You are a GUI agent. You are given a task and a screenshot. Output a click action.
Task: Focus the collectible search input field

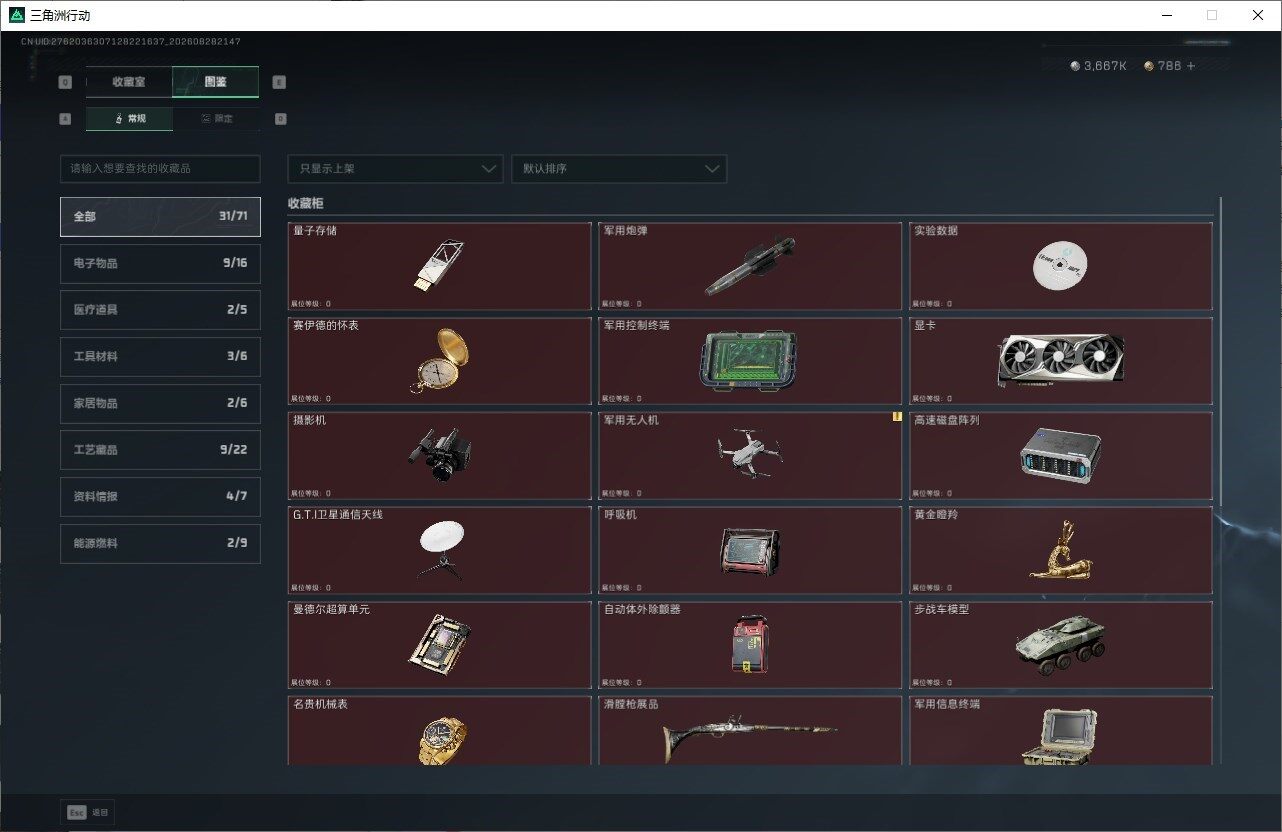[160, 169]
